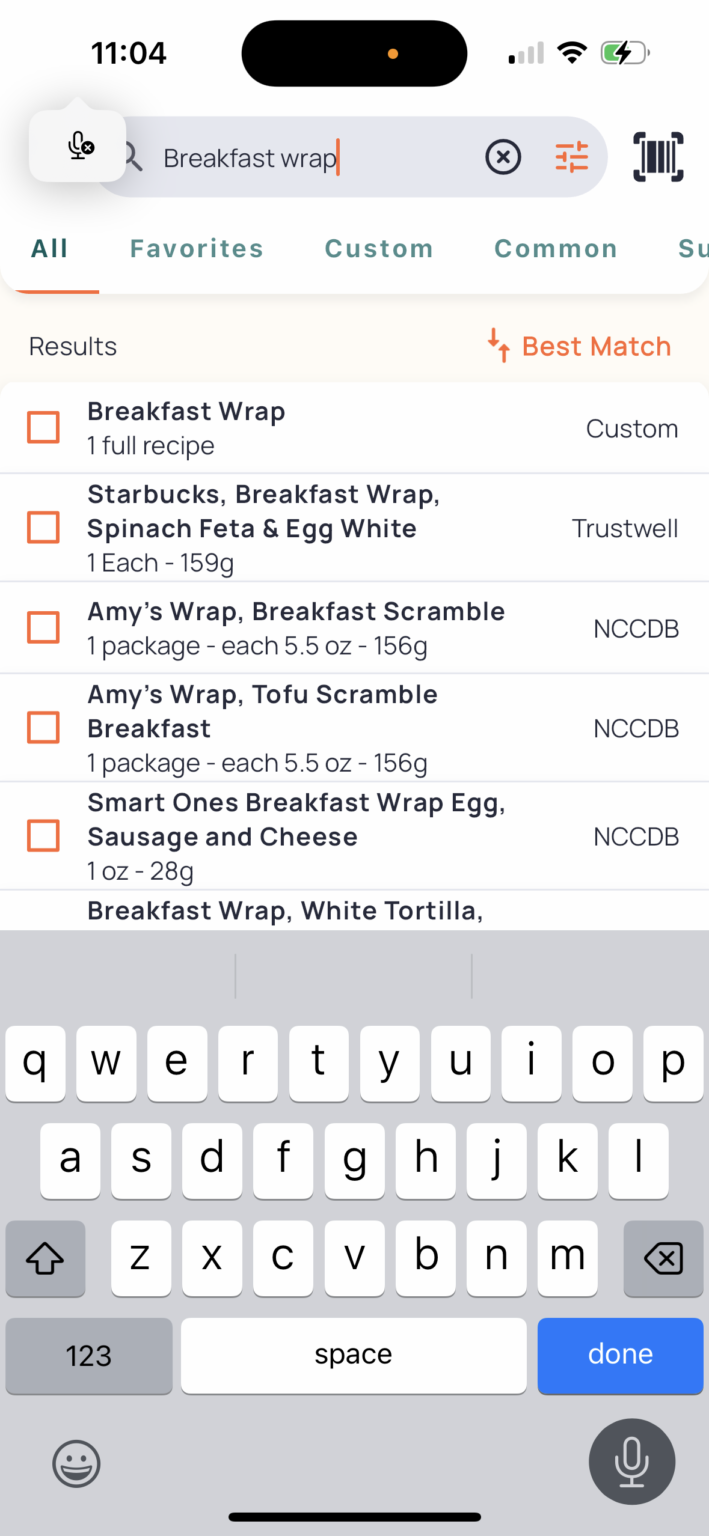Clear the search text field
Viewport: 709px width, 1536px height.
503,157
